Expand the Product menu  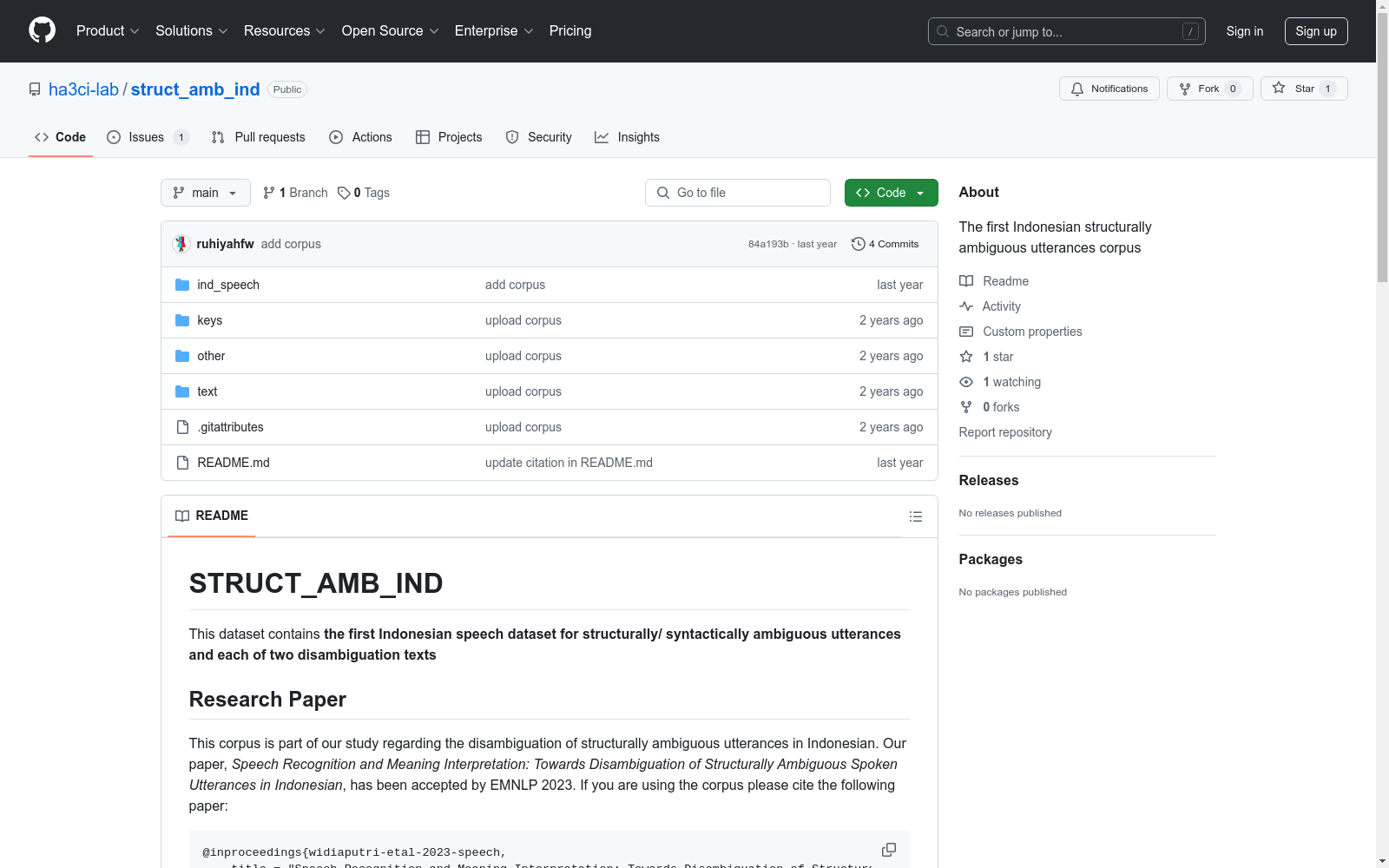(x=108, y=31)
